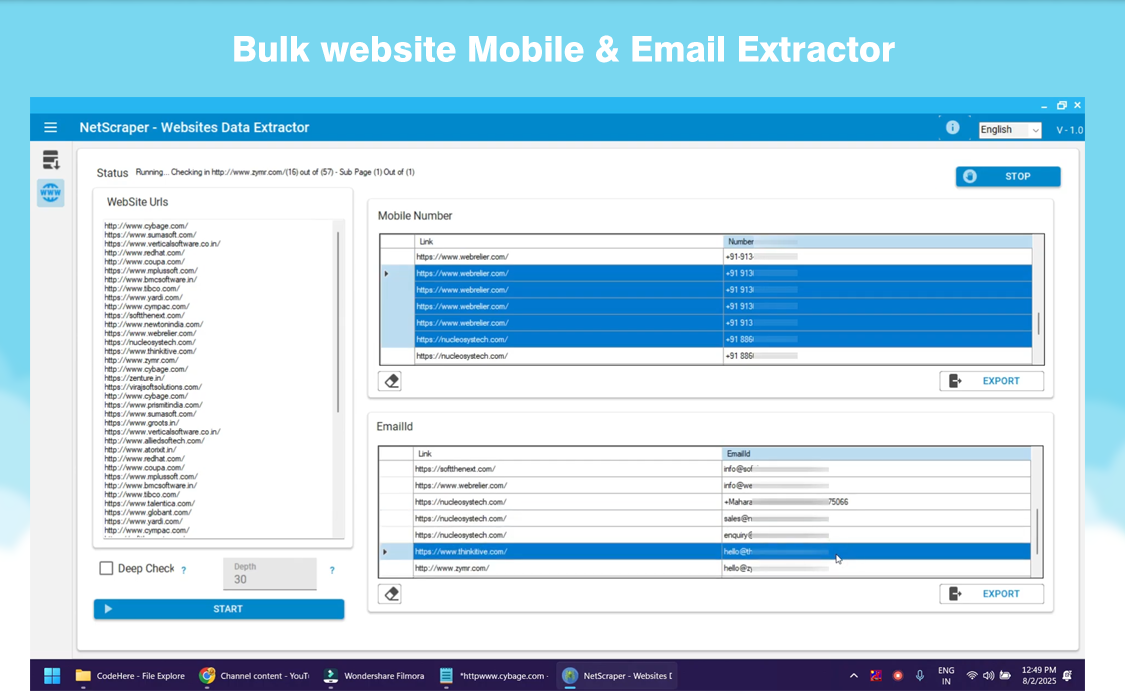Click the NetScraper taskbar item
Screen dimensions: 1125x694
tap(618, 675)
